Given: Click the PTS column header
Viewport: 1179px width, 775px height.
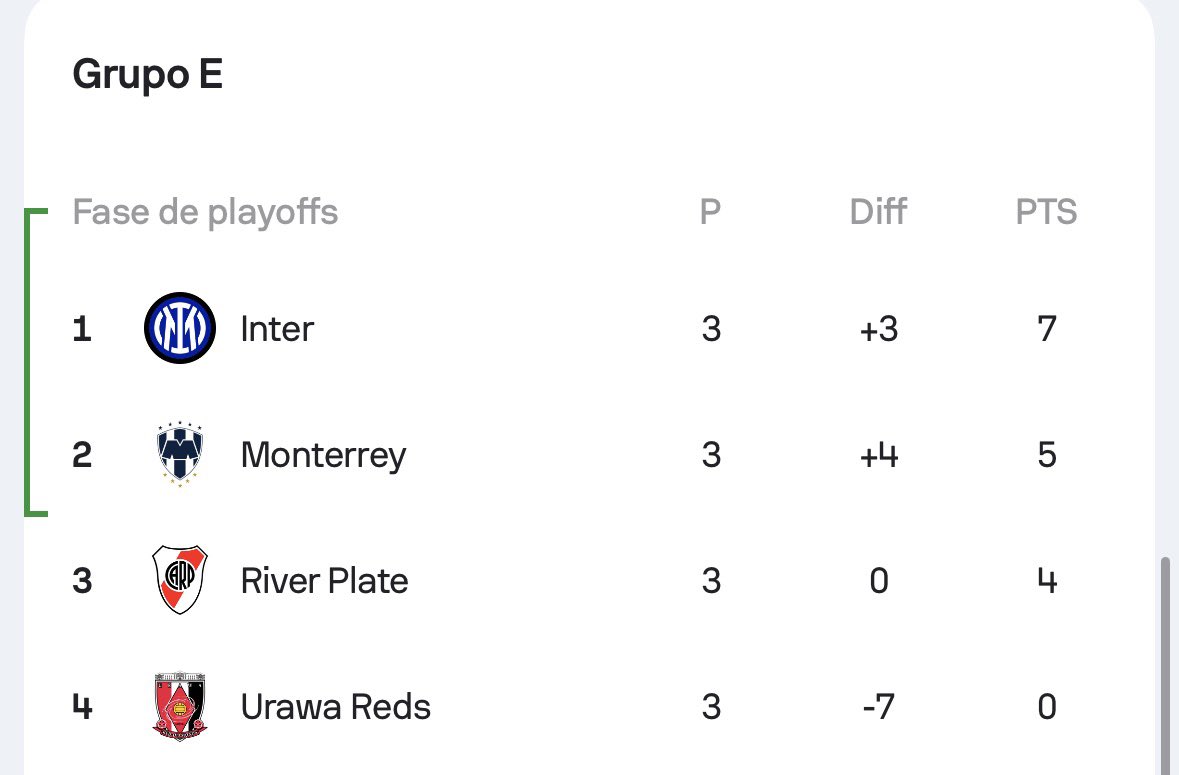Looking at the screenshot, I should 1046,211.
